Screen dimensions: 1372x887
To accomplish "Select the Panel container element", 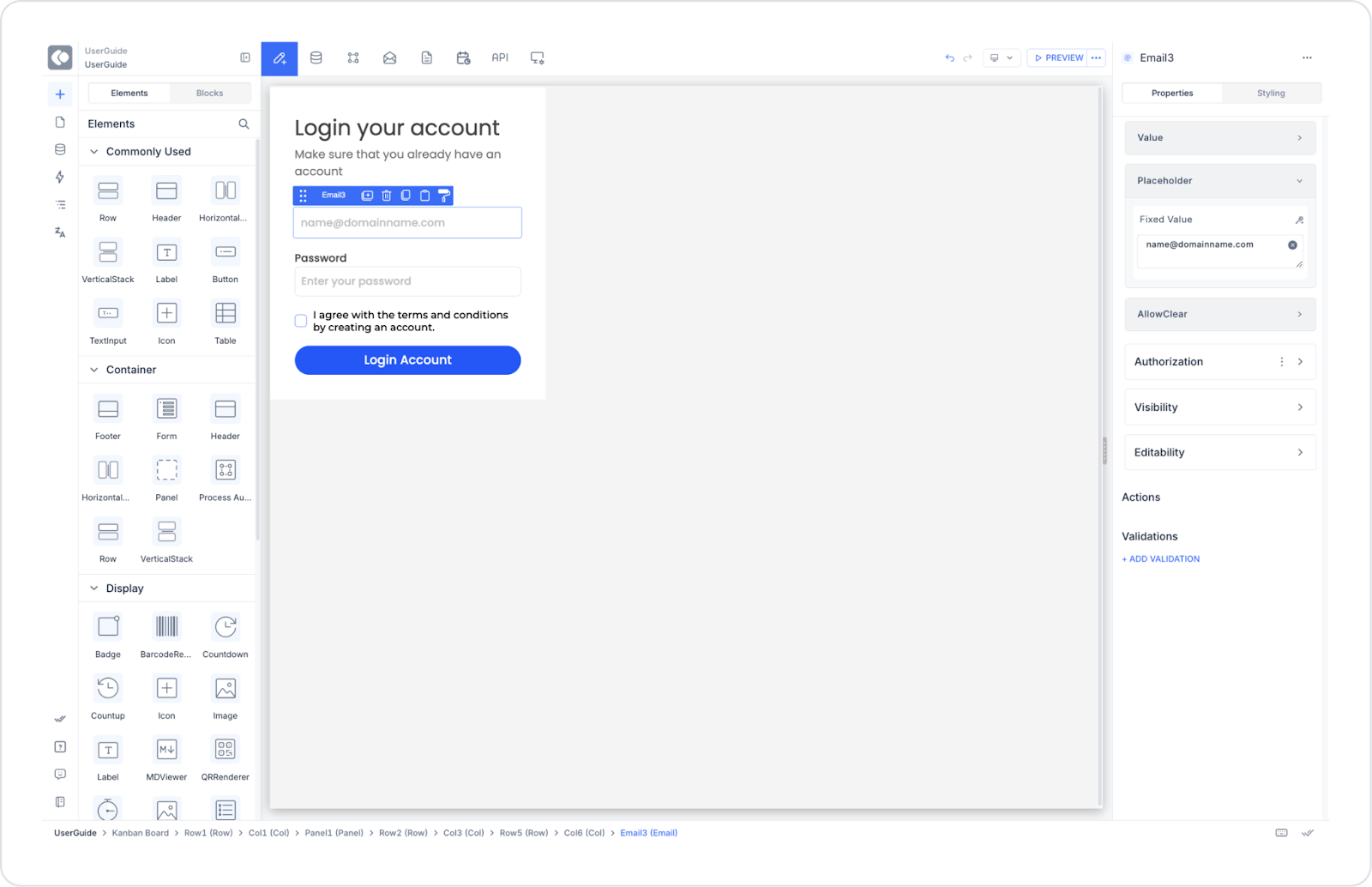I will coord(167,479).
